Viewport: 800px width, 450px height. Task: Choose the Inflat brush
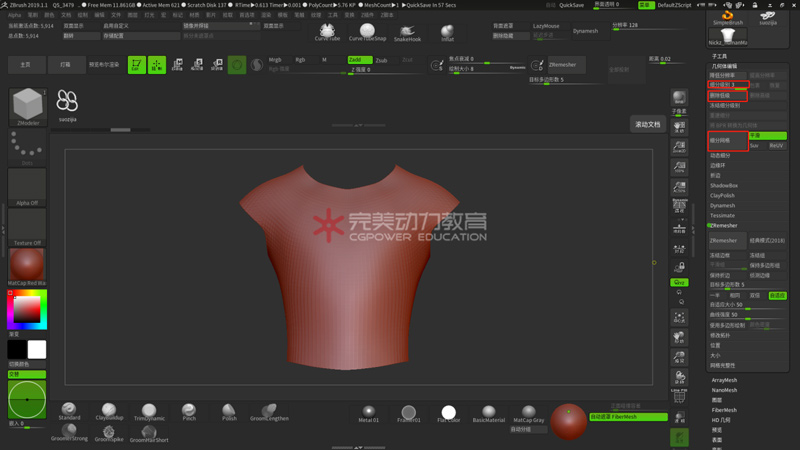pos(447,31)
